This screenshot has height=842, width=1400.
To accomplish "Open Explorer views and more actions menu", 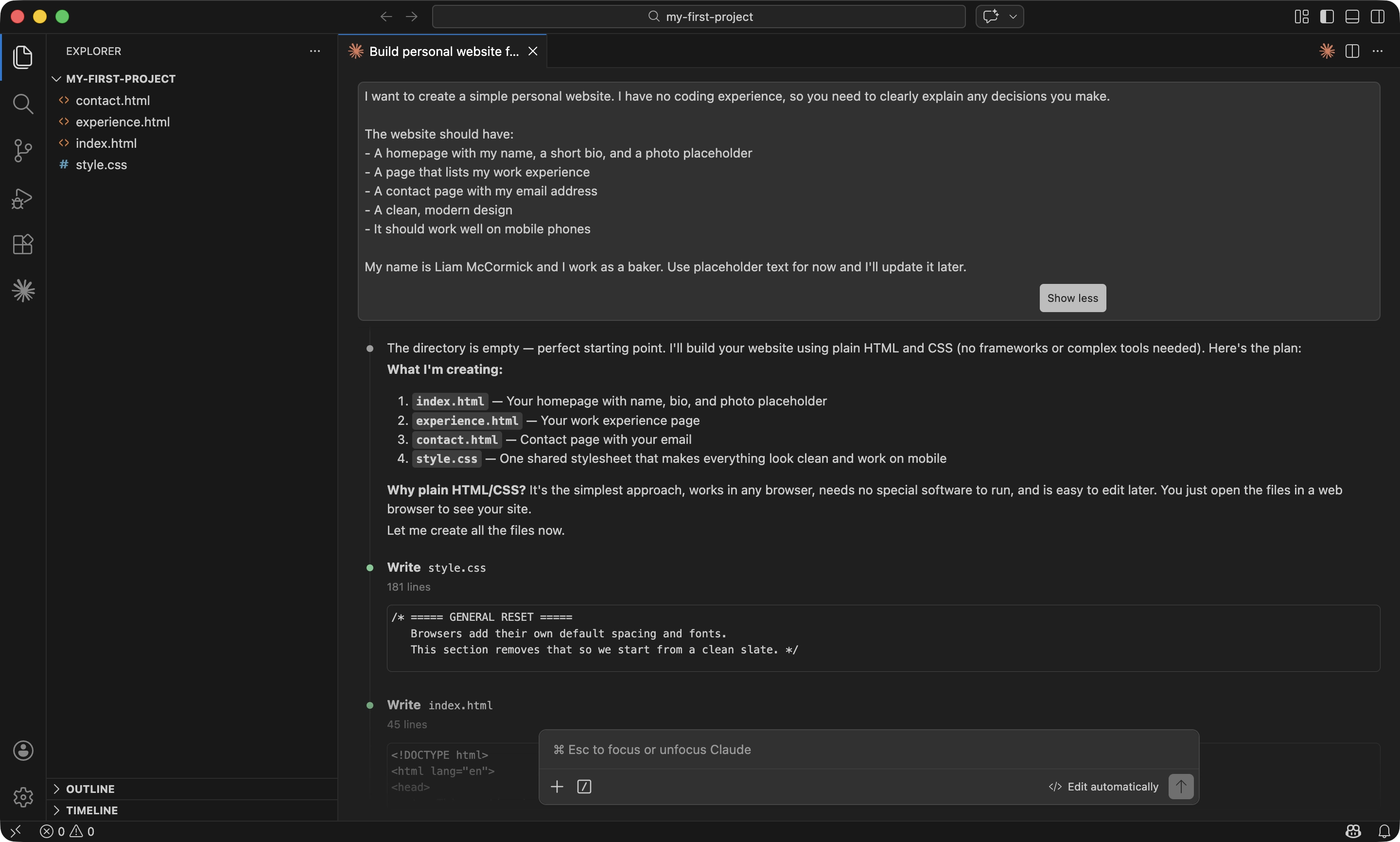I will click(x=315, y=51).
